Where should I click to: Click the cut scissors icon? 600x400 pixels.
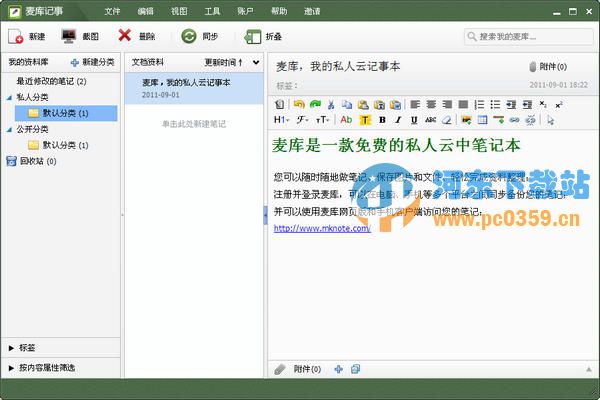pyautogui.click(x=331, y=104)
